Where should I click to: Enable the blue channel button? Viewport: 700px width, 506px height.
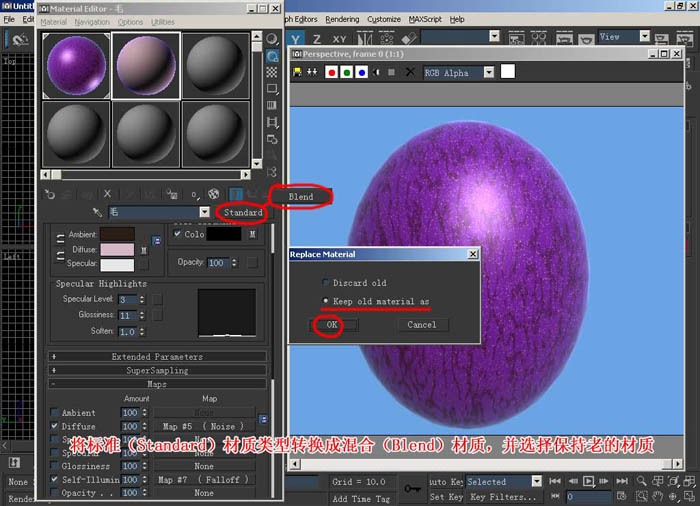(x=362, y=72)
